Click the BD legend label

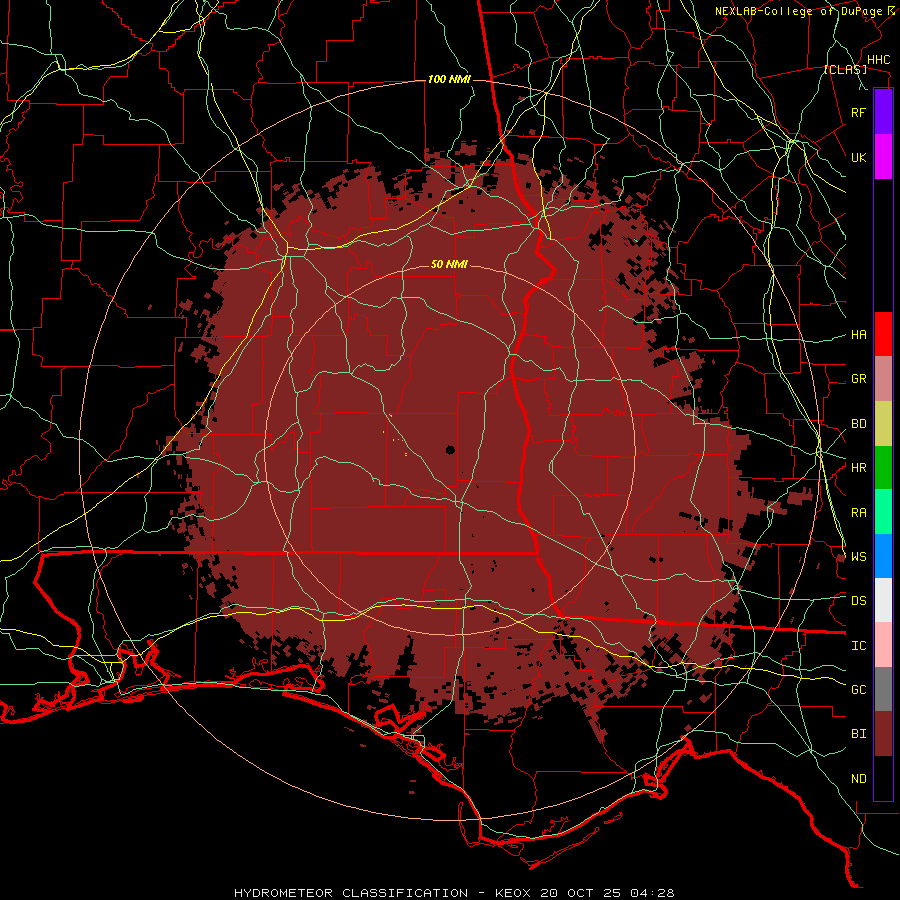tap(859, 424)
